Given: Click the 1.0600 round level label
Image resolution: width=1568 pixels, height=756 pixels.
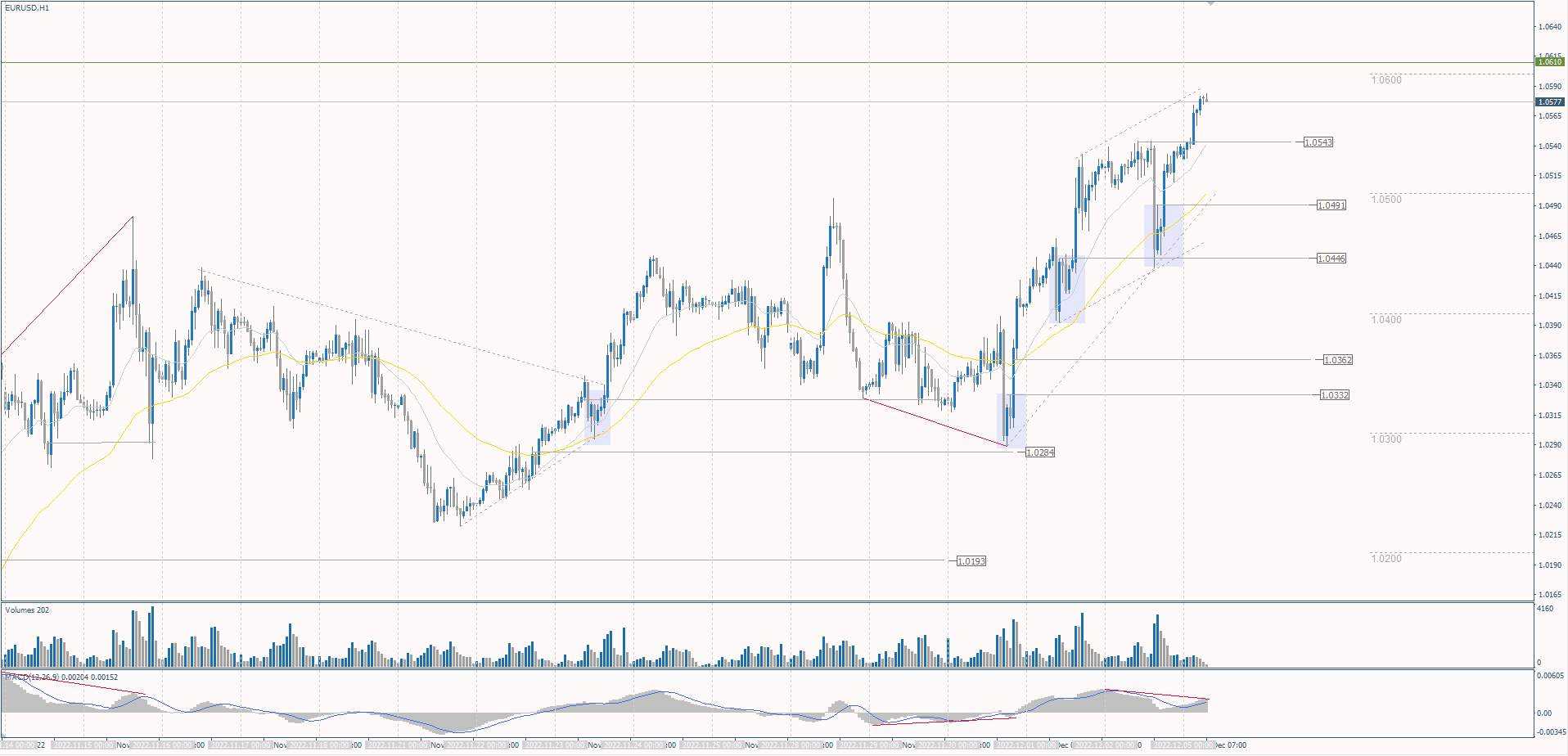Looking at the screenshot, I should [x=1386, y=80].
